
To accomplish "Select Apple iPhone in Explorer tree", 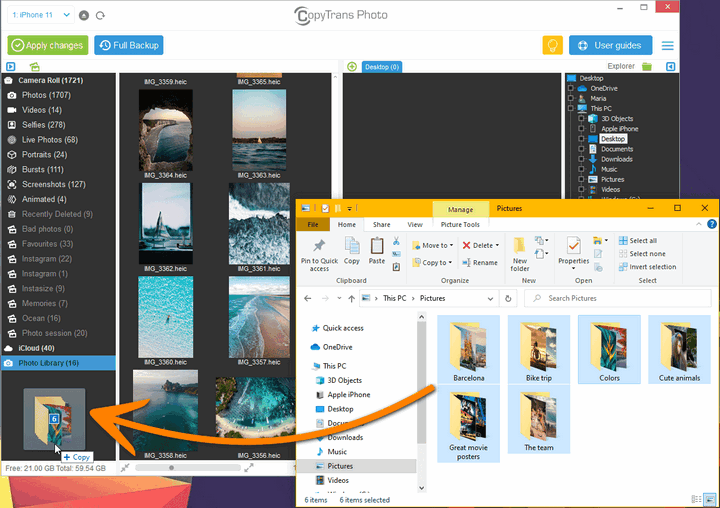I will coord(619,129).
